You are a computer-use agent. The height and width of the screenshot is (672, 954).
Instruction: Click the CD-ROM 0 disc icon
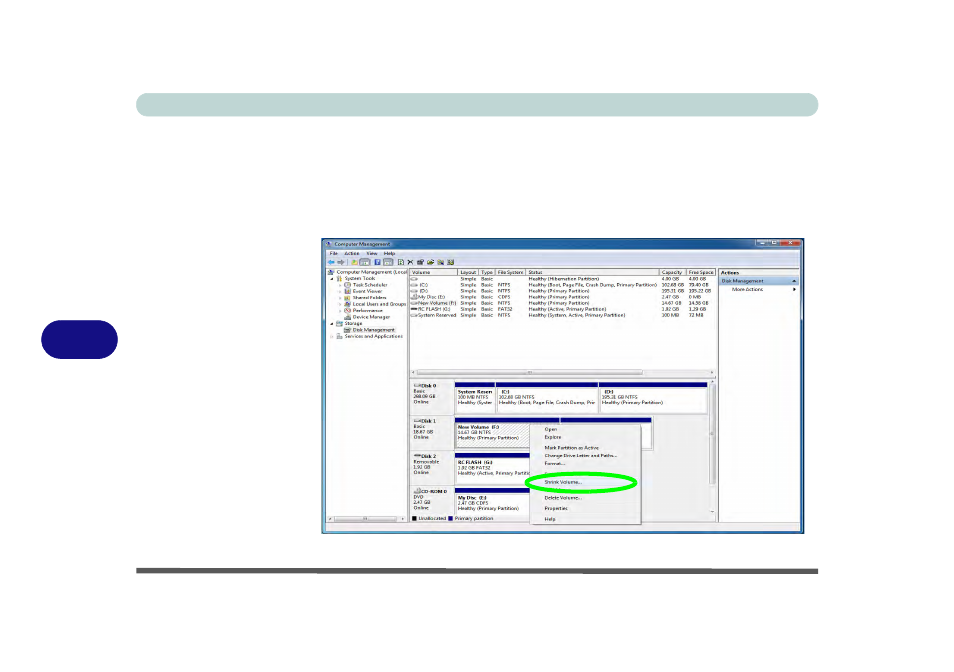click(417, 491)
